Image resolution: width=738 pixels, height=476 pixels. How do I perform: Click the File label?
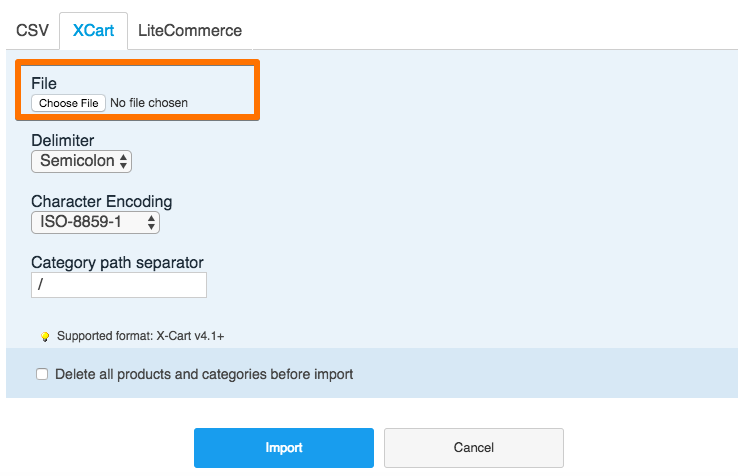pyautogui.click(x=44, y=84)
